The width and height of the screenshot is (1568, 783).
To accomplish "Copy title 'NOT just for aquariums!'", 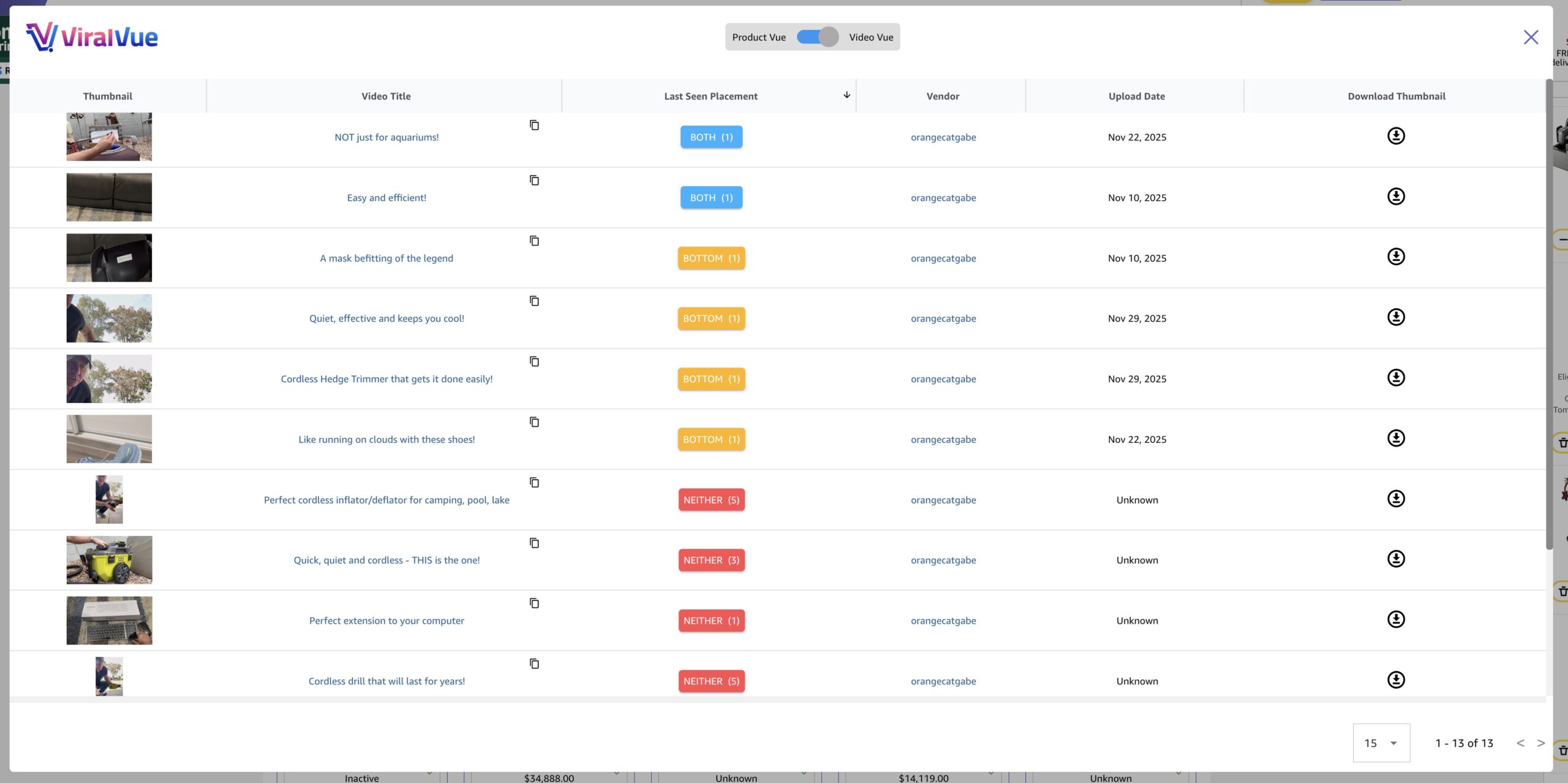I will [534, 125].
